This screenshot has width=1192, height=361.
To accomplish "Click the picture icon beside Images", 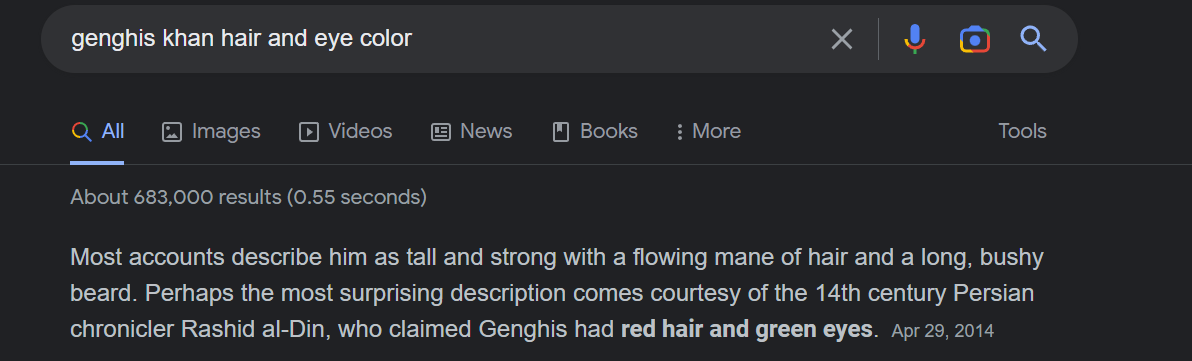I will tap(172, 132).
